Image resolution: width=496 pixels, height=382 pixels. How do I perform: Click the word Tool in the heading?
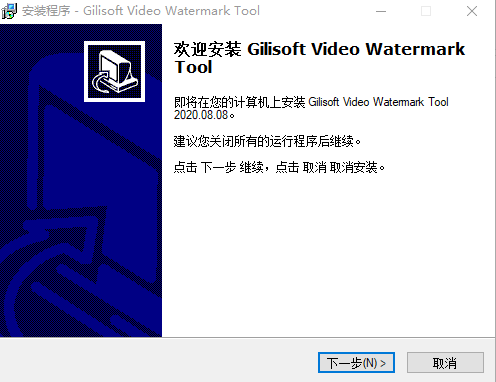(193, 67)
